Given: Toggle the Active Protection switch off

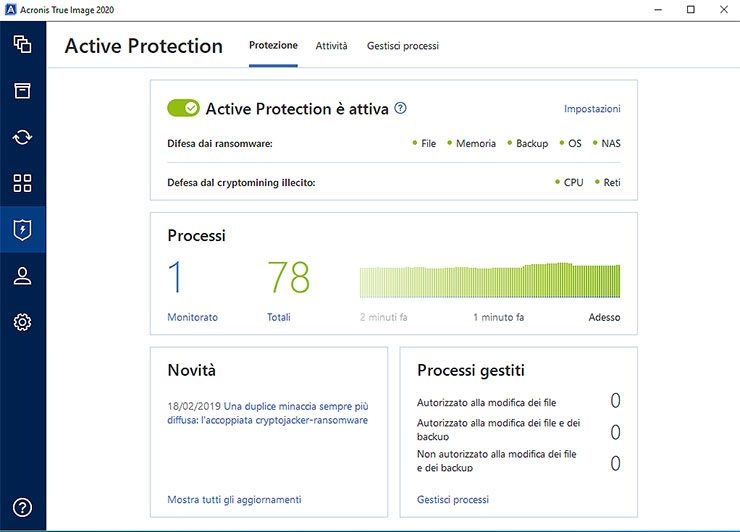Looking at the screenshot, I should click(x=184, y=108).
